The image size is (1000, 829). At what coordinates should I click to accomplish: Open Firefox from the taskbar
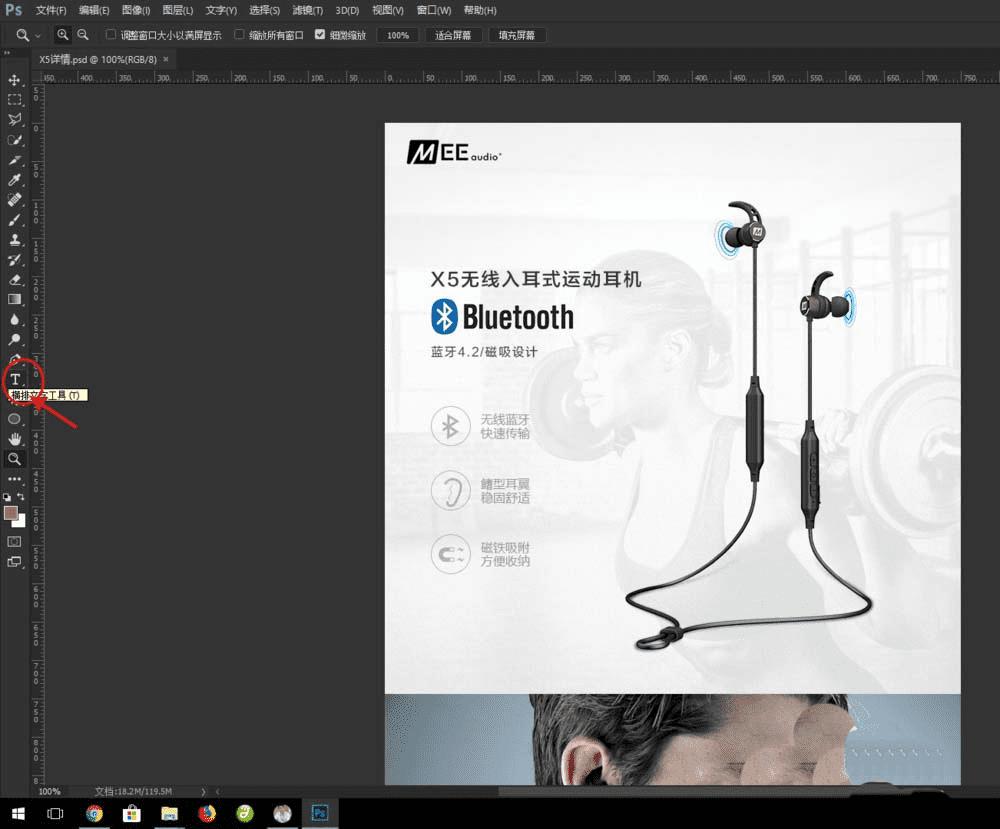tap(207, 813)
